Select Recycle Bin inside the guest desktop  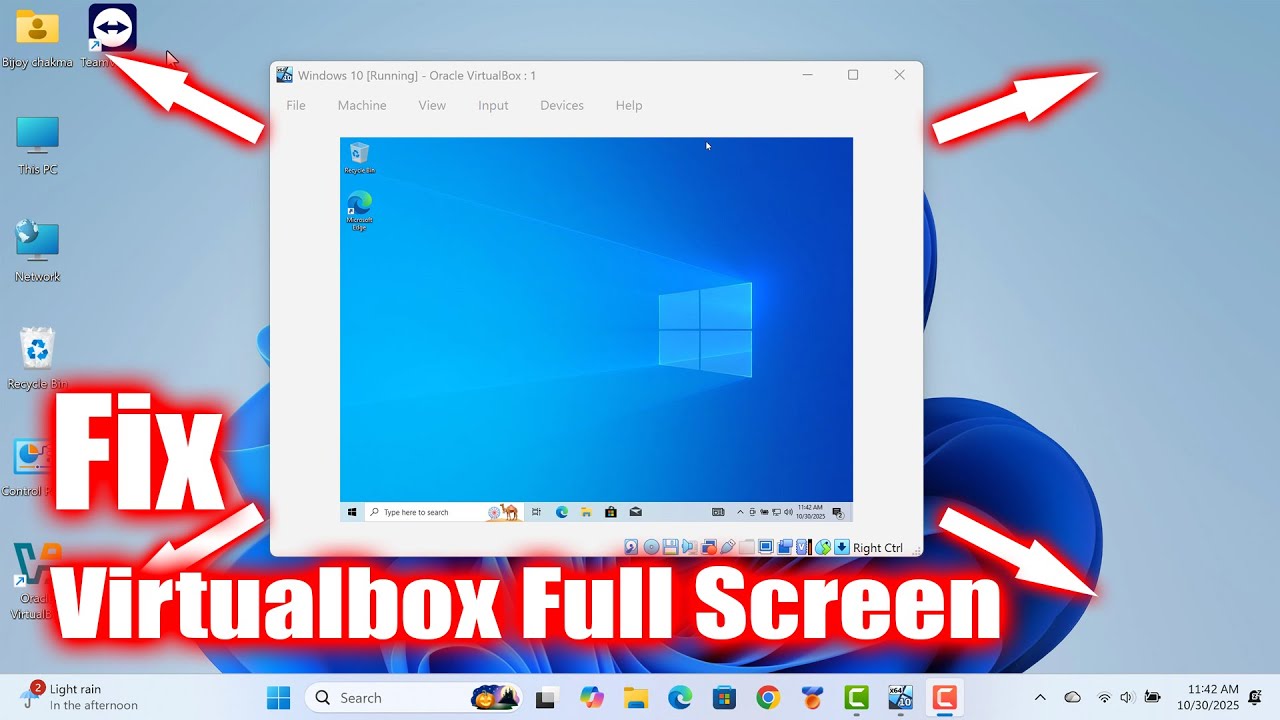[x=359, y=158]
